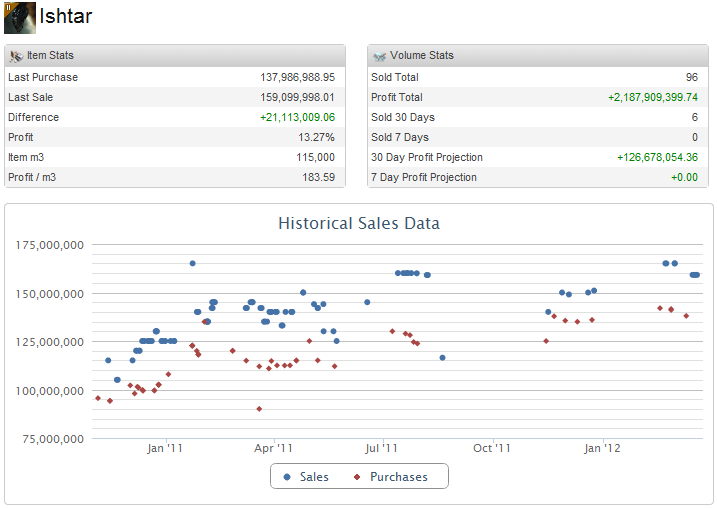The image size is (717, 508).
Task: Click the Item Stats header icon
Action: (16, 56)
